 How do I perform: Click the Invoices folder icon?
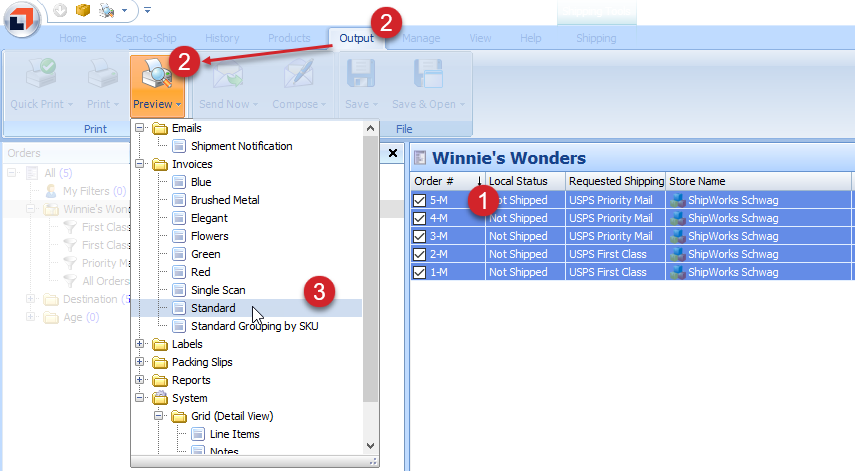(160, 165)
